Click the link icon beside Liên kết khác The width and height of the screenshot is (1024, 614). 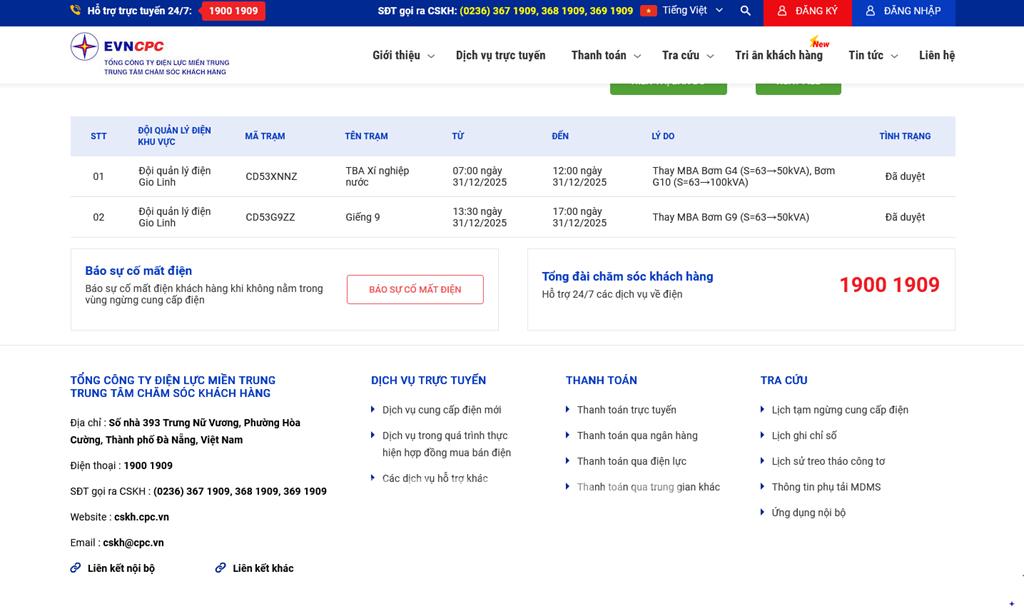click(x=220, y=568)
